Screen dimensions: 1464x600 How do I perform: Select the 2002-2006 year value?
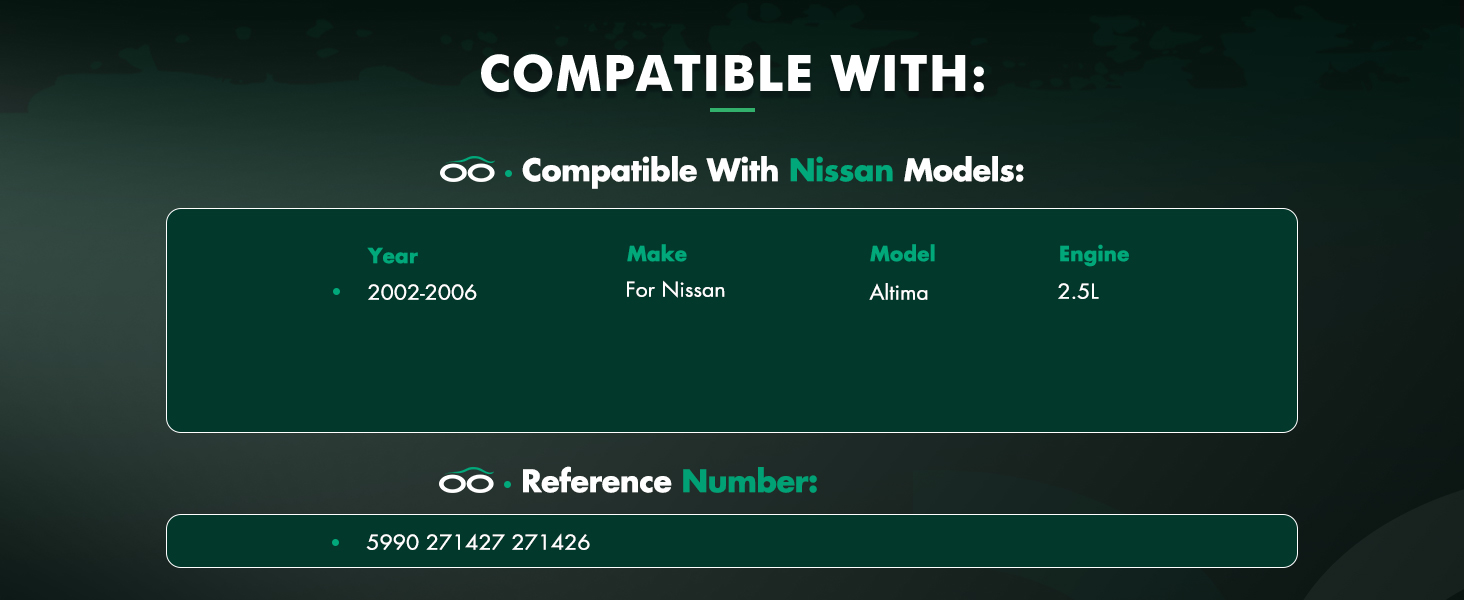click(422, 293)
